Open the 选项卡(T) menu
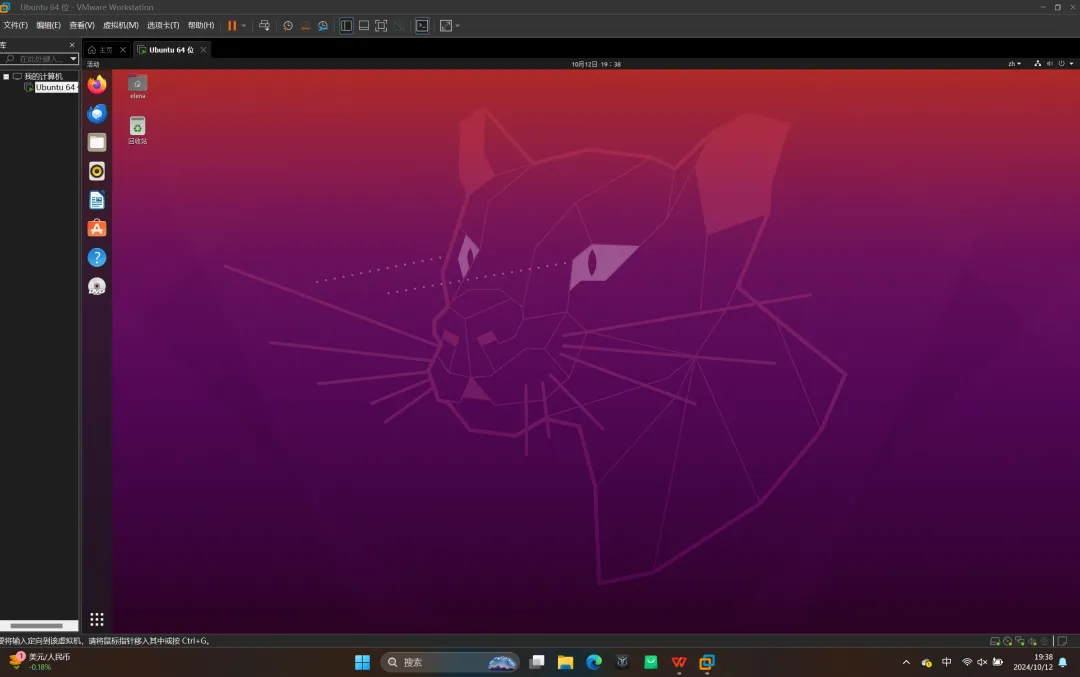The width and height of the screenshot is (1080, 677). [163, 25]
